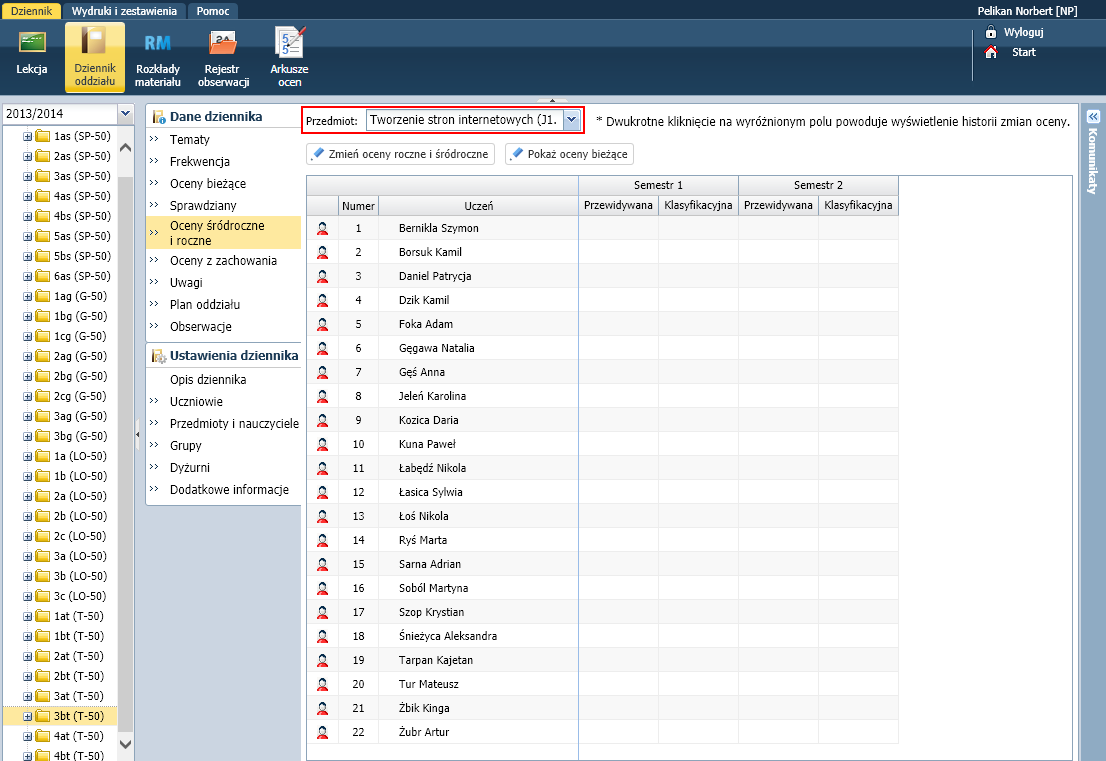Screen dimensions: 1106x761
Task: Click student icon for Łoś Nikola
Action: click(322, 516)
